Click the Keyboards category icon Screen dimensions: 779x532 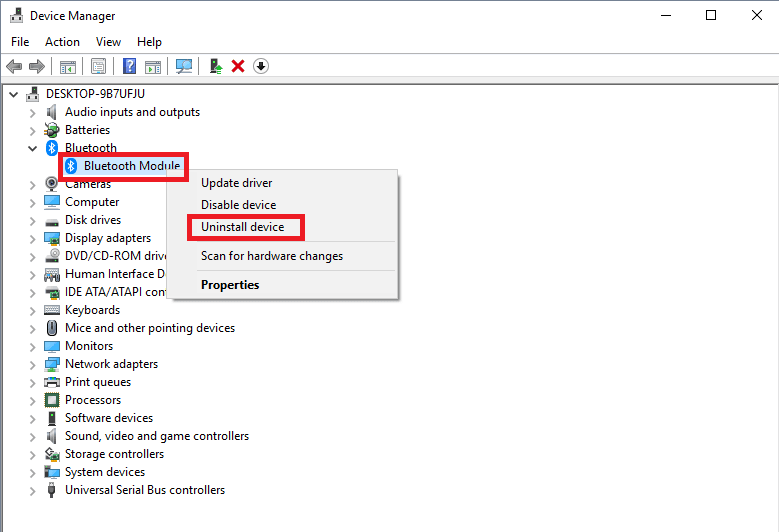52,310
